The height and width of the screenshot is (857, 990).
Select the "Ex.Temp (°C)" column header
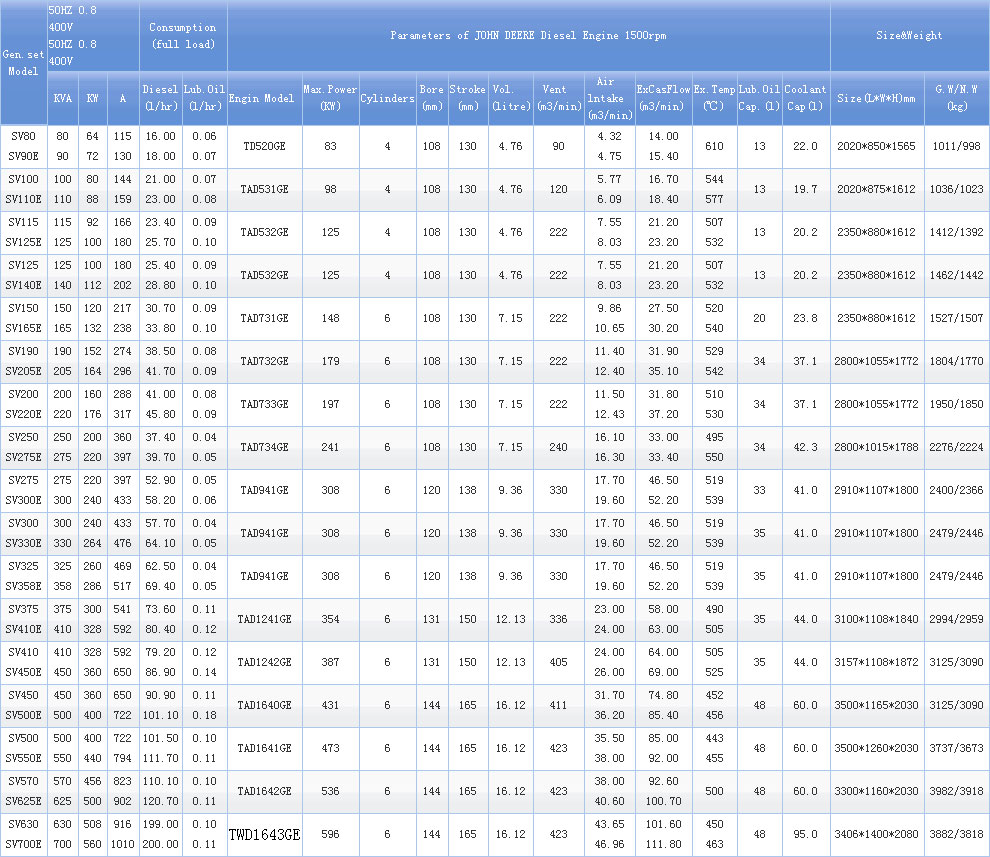click(714, 98)
